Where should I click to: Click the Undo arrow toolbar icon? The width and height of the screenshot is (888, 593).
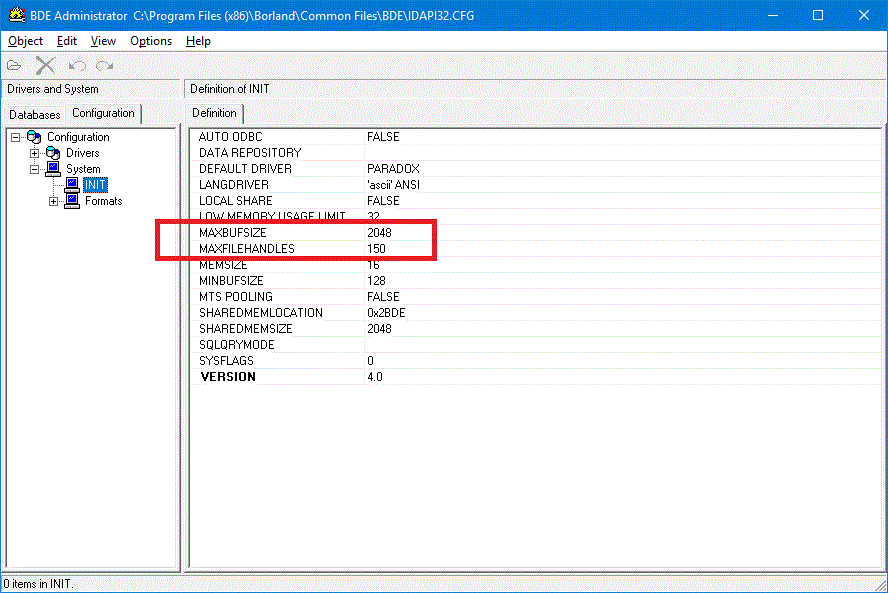(77, 66)
